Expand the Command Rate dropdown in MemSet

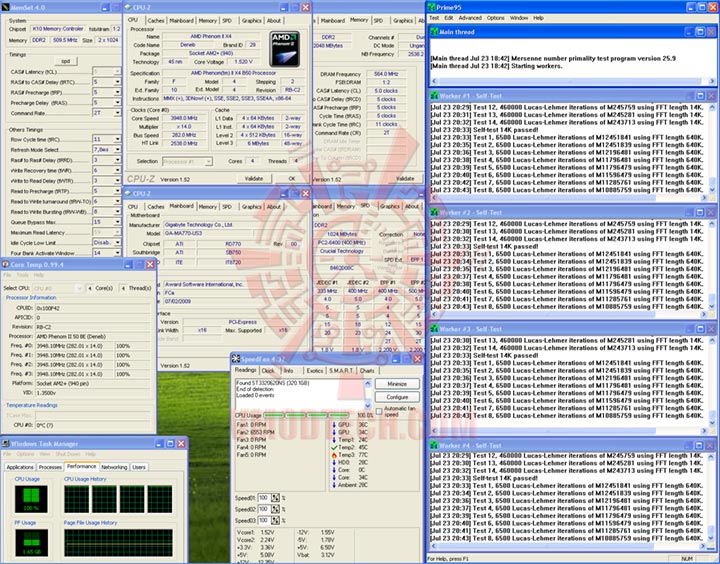click(117, 113)
